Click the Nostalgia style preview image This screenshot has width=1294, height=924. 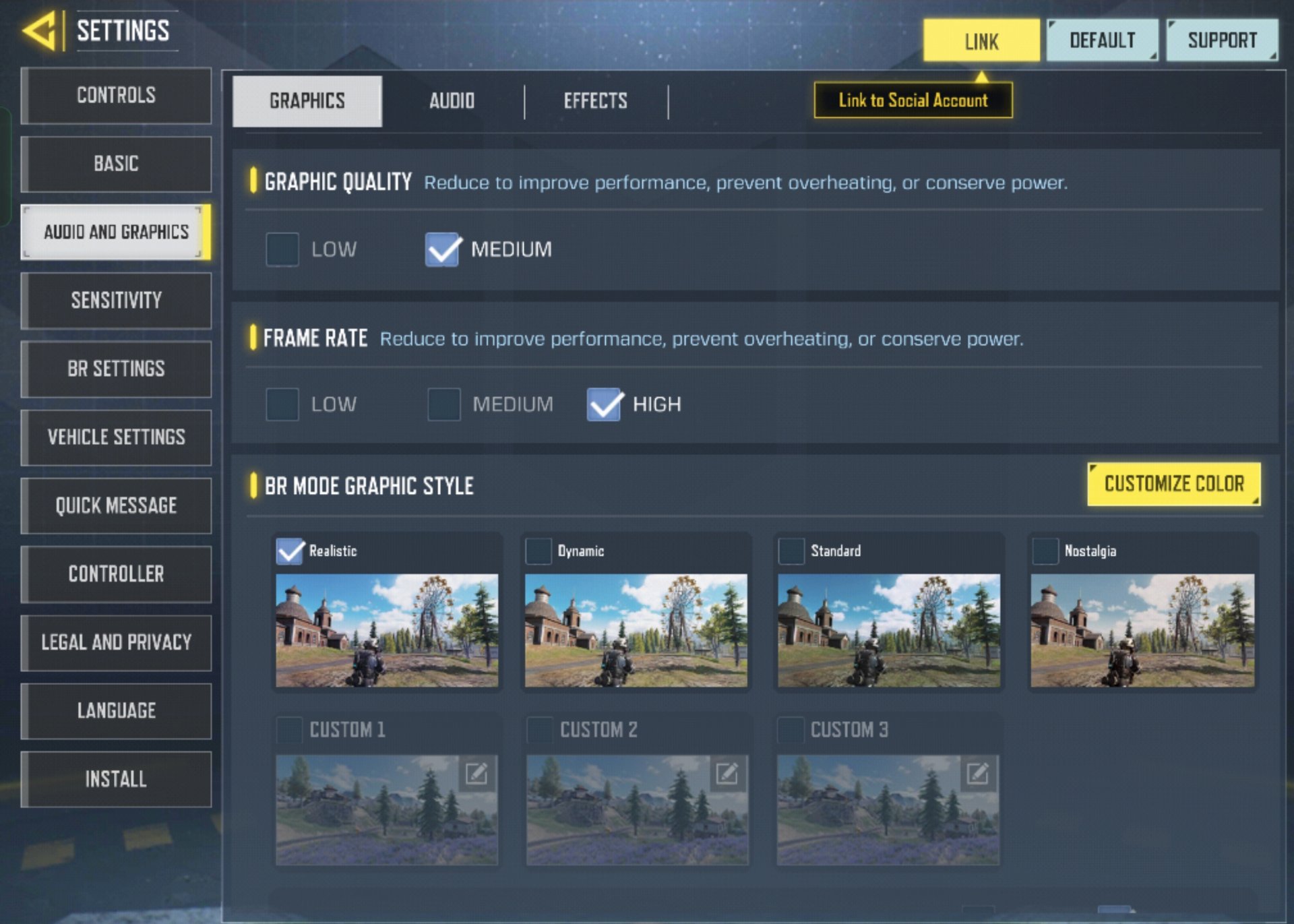(1142, 631)
